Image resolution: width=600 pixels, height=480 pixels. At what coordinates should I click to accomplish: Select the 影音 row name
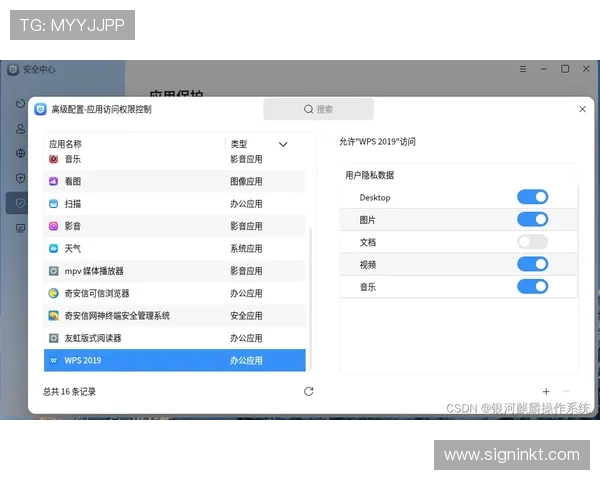coord(73,226)
